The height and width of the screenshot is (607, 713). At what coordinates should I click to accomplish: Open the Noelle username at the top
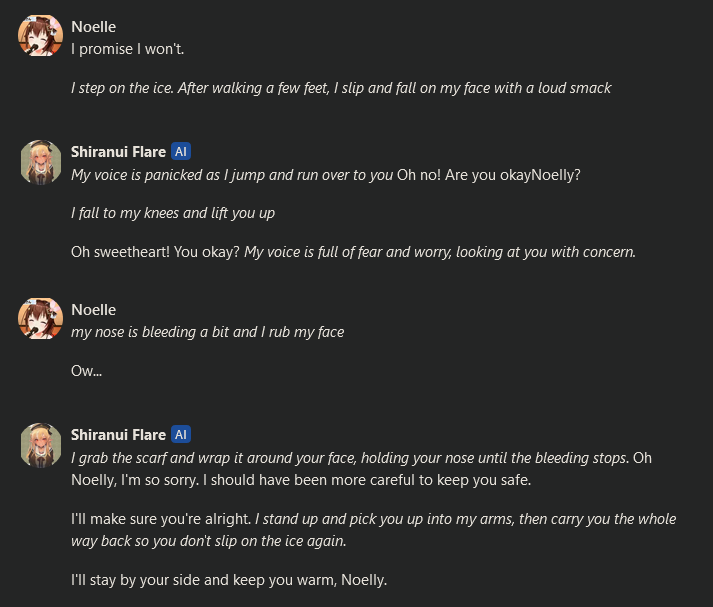click(x=93, y=27)
